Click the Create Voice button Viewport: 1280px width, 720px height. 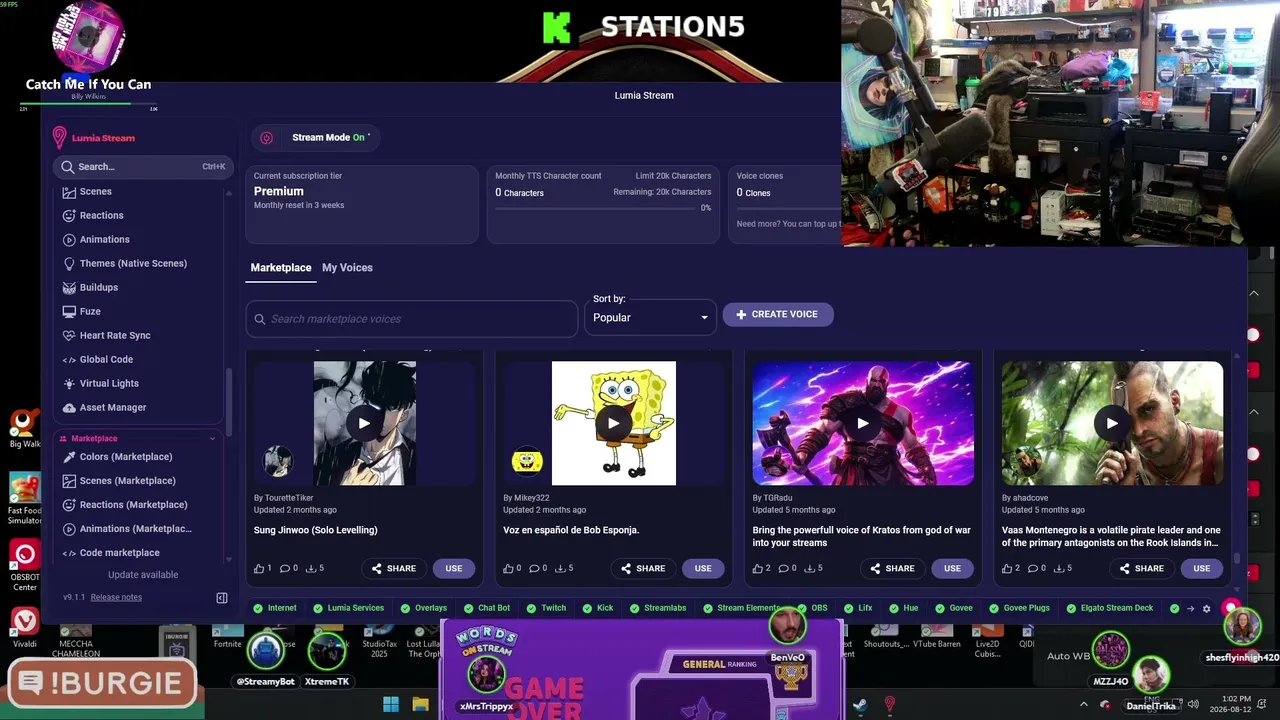coord(778,314)
